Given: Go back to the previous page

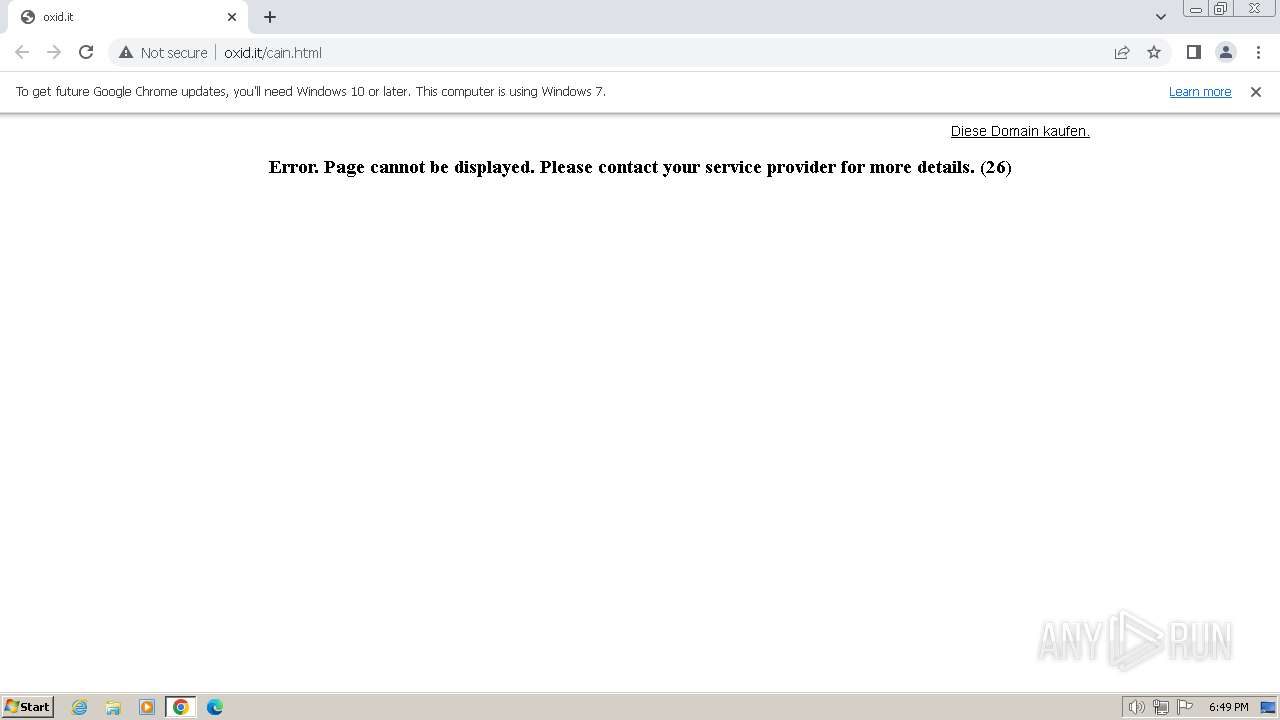Looking at the screenshot, I should coord(22,52).
